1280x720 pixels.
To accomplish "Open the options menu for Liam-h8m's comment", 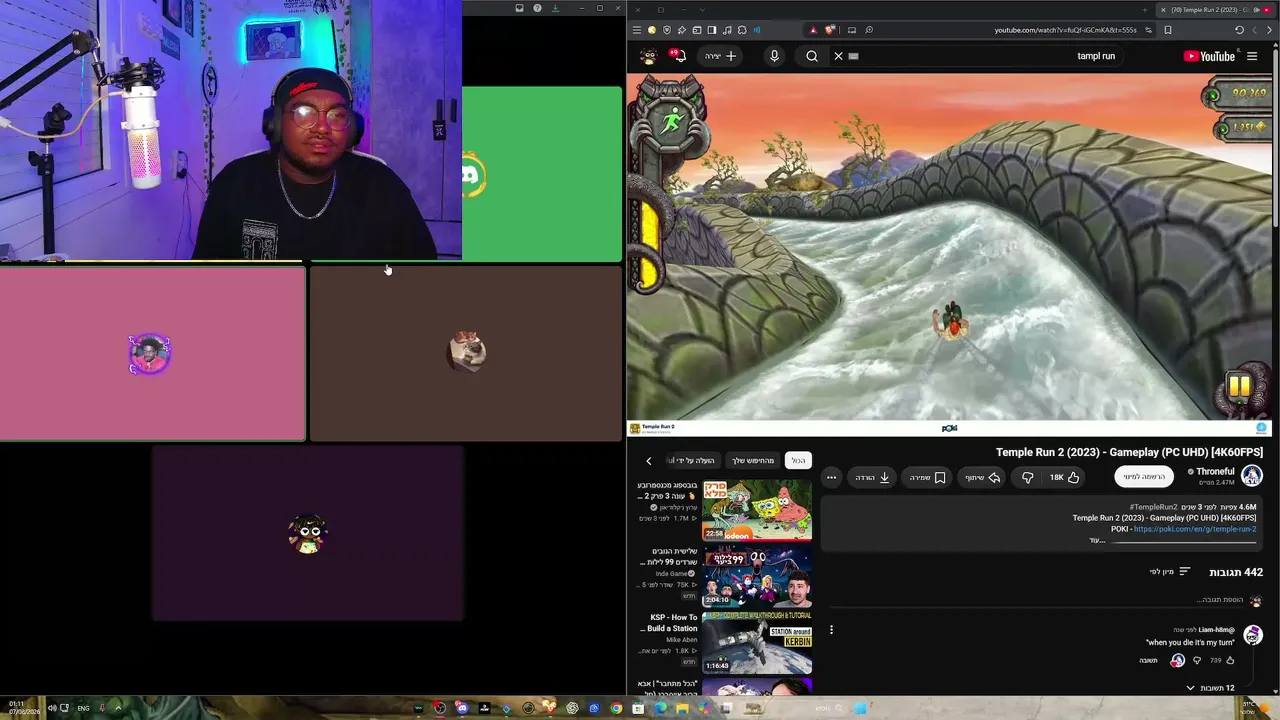I will (831, 630).
